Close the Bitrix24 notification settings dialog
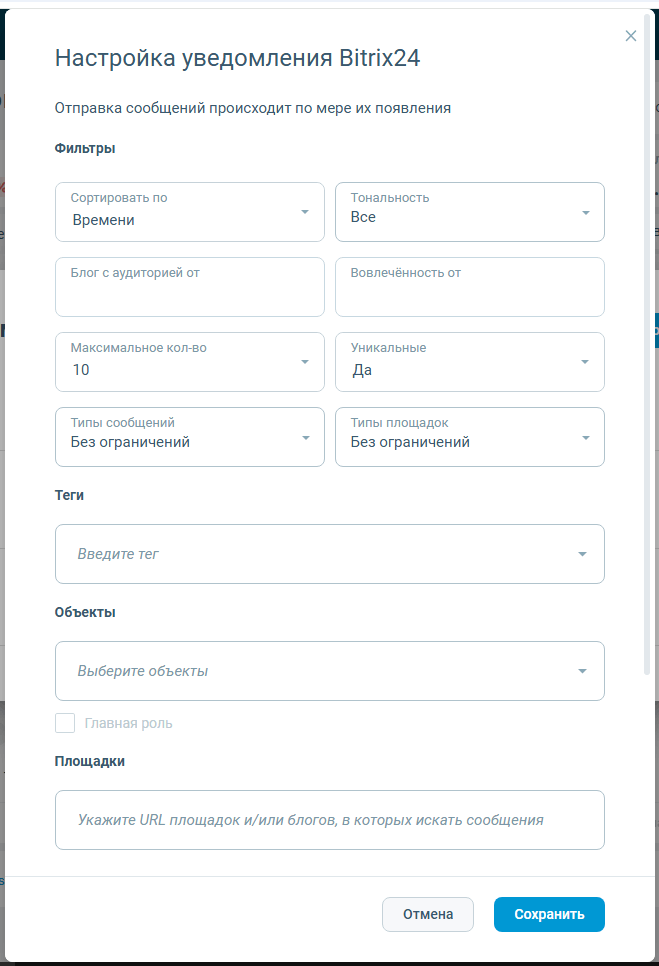 (631, 36)
